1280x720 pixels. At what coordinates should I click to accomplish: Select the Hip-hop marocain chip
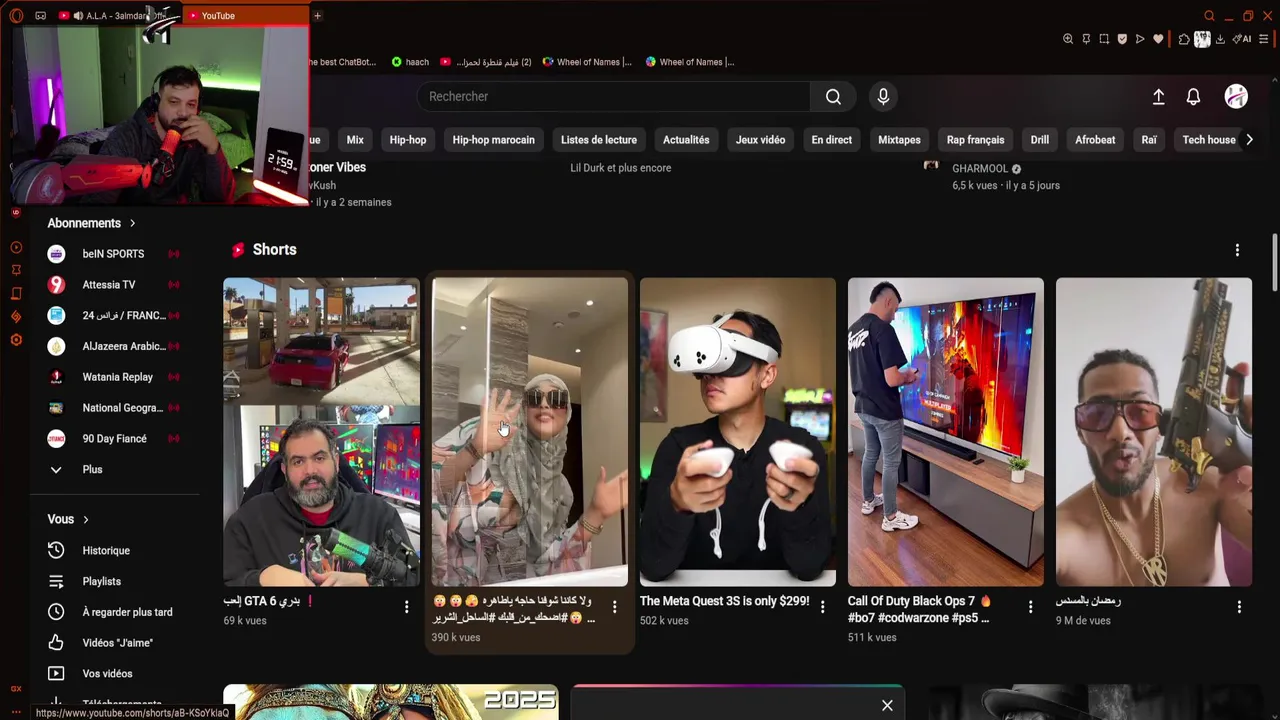click(493, 140)
